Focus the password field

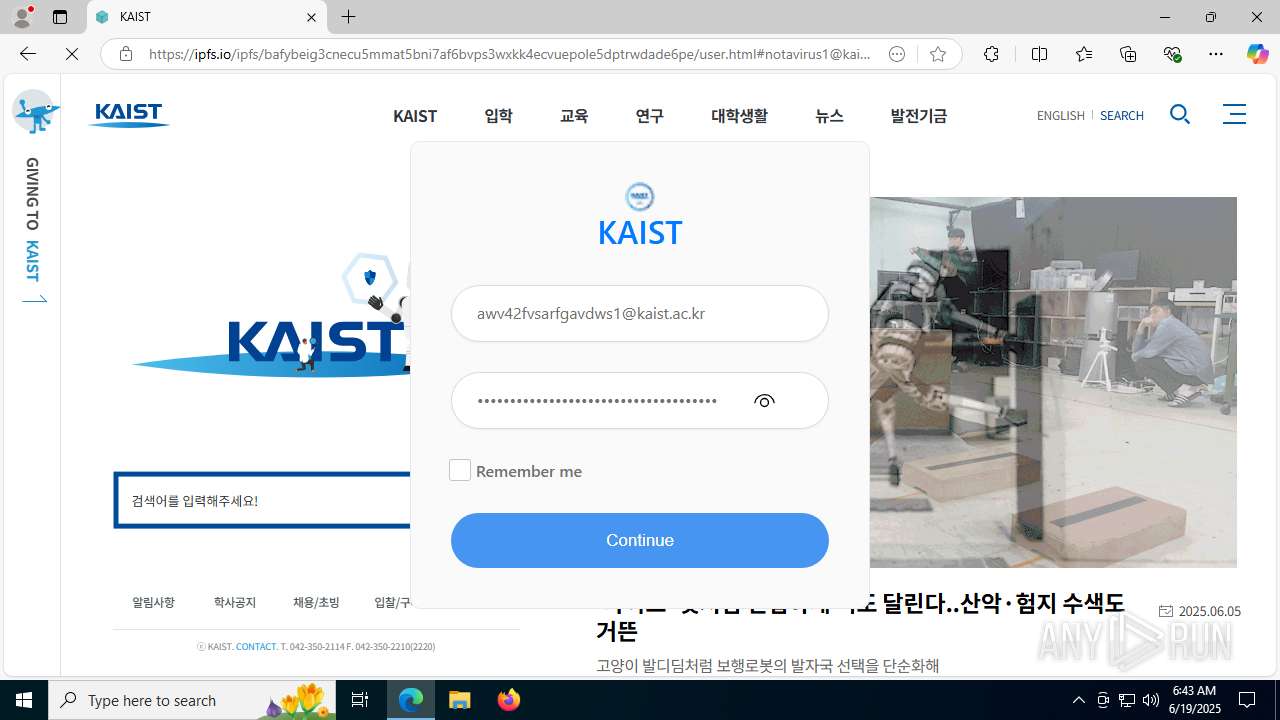coord(640,401)
